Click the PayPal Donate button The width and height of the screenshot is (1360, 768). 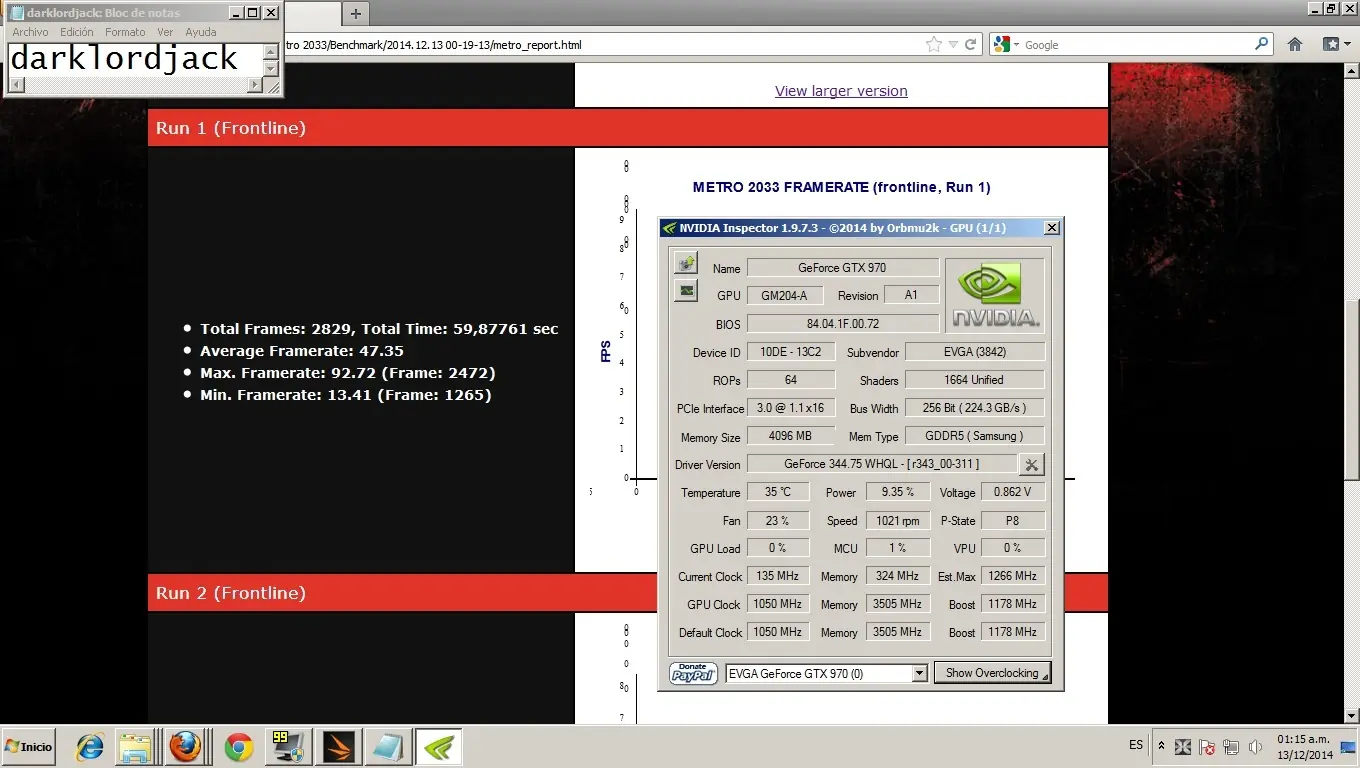[x=694, y=673]
